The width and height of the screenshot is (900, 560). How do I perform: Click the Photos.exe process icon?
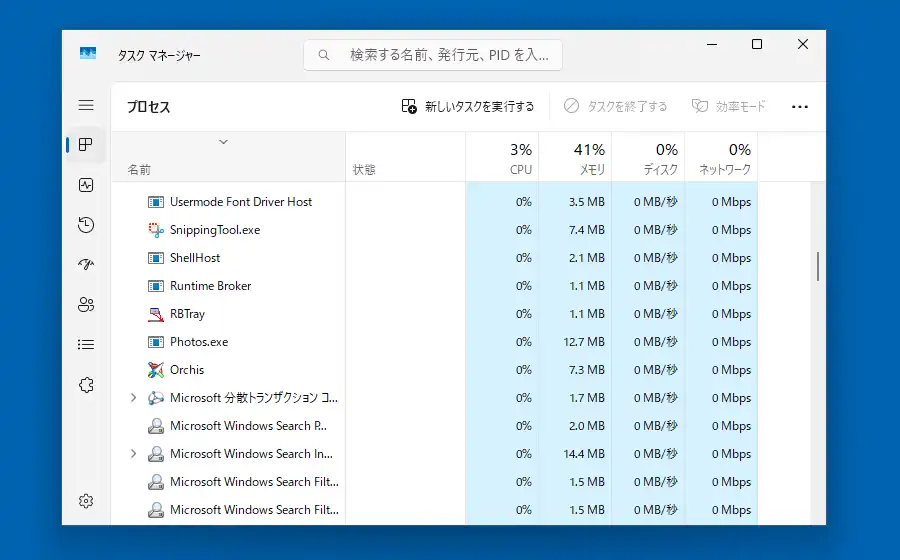pos(156,343)
